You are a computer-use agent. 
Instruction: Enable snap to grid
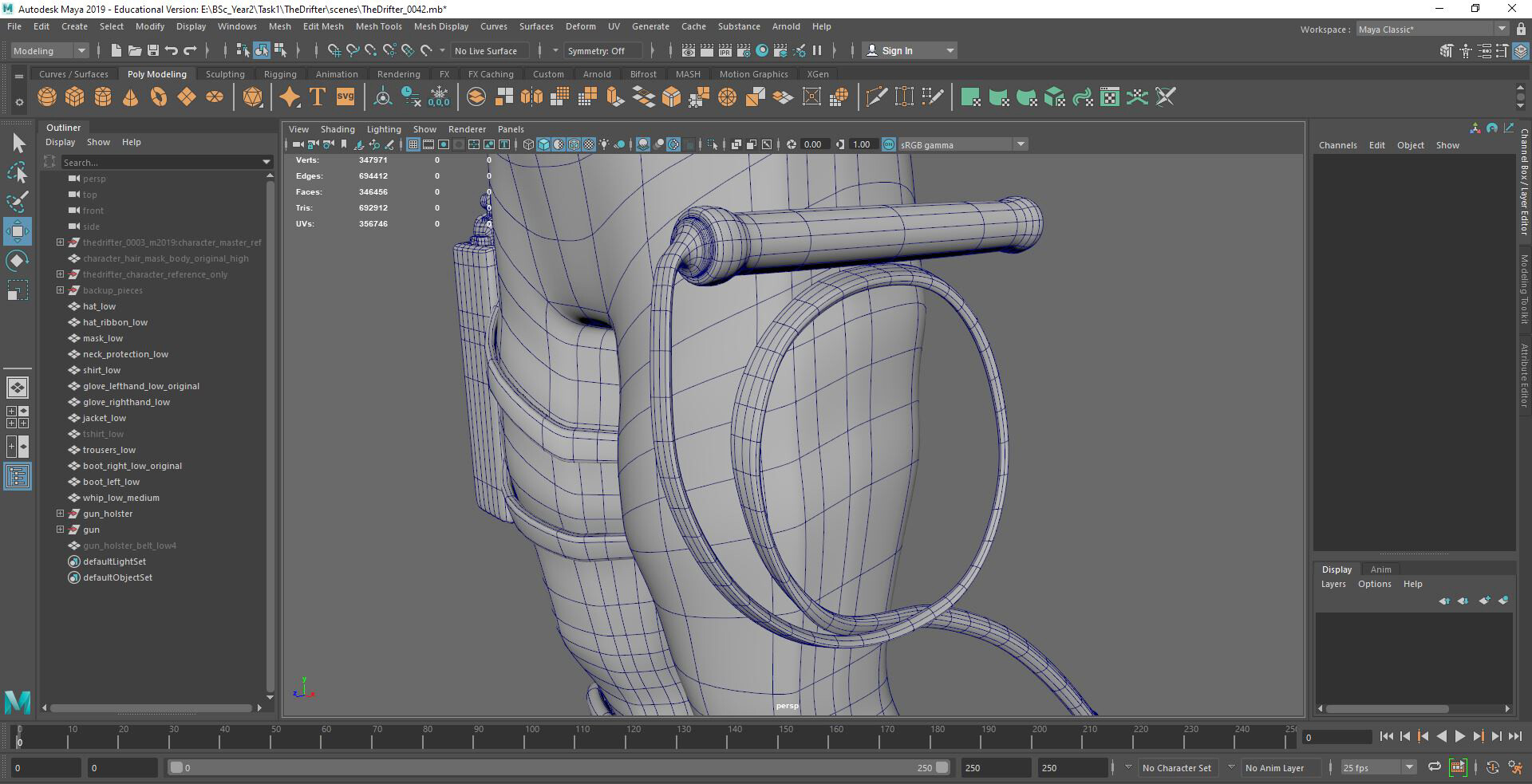(x=334, y=50)
